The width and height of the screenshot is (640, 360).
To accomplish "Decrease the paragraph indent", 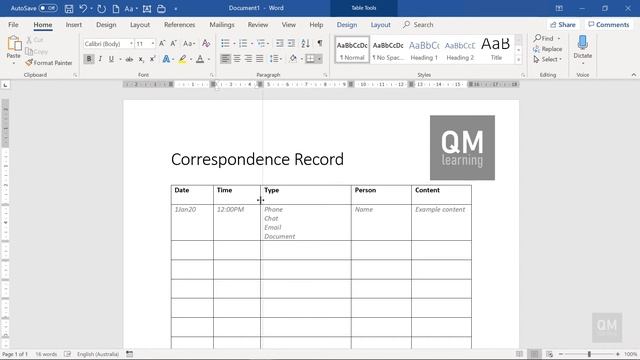I will (280, 43).
